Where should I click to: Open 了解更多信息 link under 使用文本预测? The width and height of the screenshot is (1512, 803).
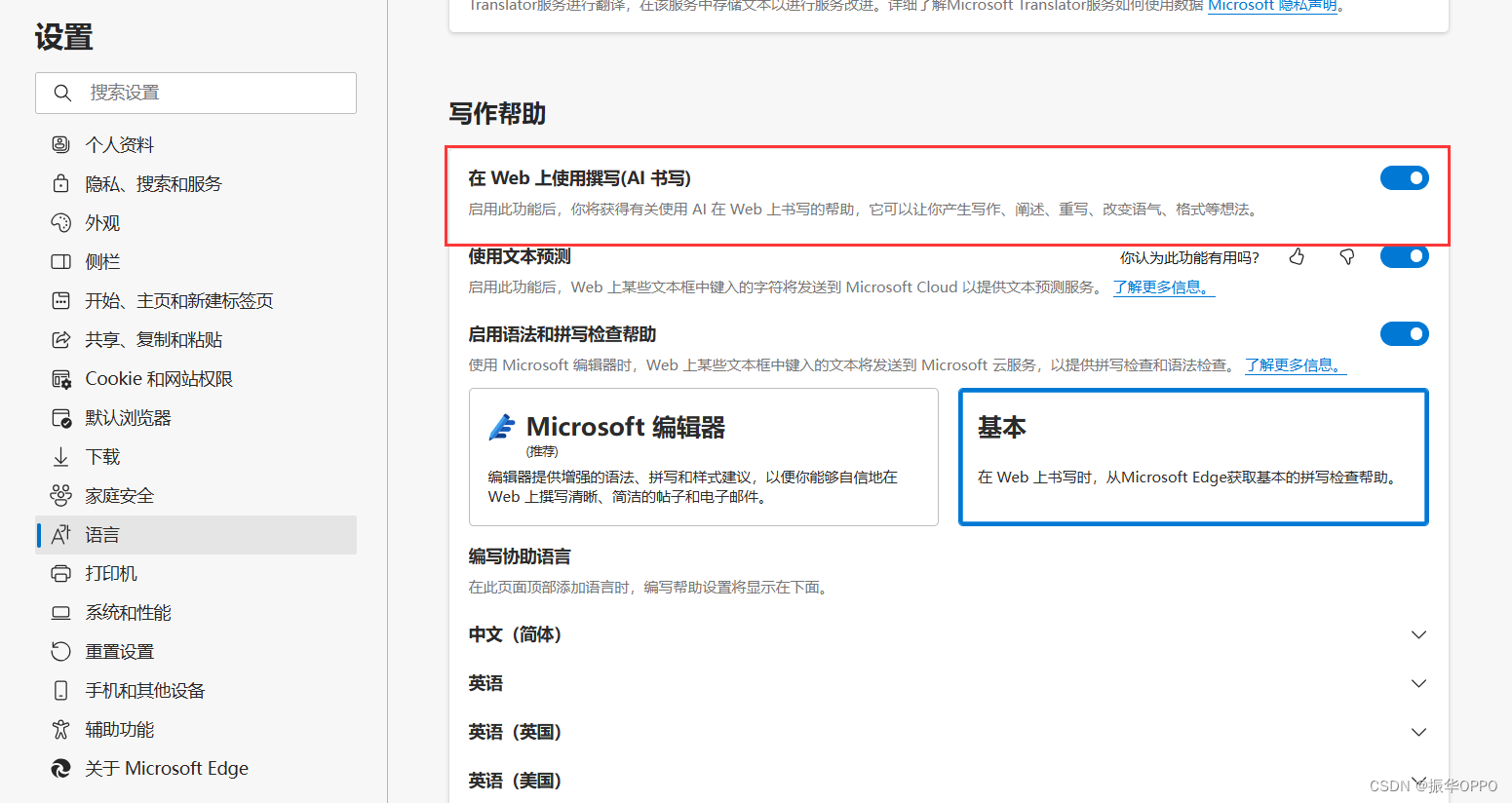(x=1164, y=287)
